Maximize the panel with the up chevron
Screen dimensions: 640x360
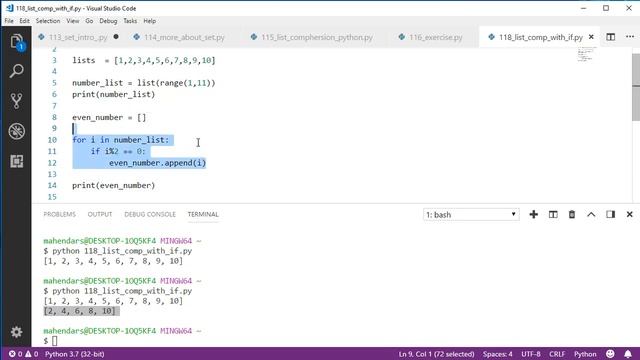tap(591, 214)
